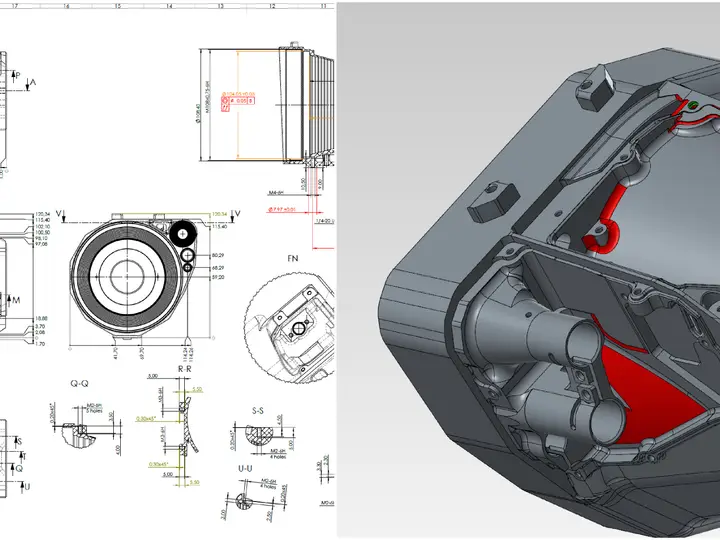Click the 'M4-6H' thread callout
The height and width of the screenshot is (540, 720).
coord(274,194)
